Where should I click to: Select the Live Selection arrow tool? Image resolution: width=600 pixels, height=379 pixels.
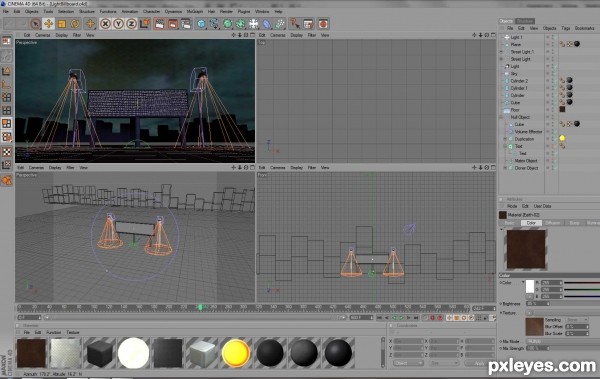point(35,24)
